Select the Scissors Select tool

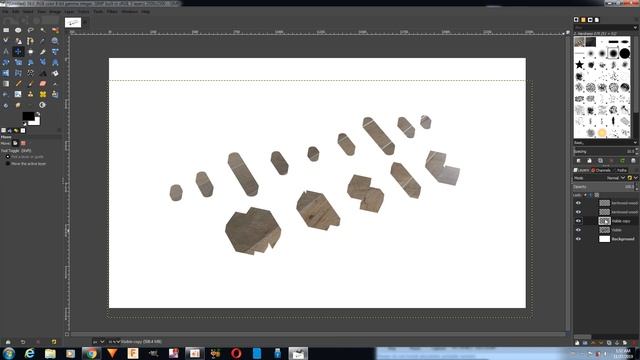[6, 41]
